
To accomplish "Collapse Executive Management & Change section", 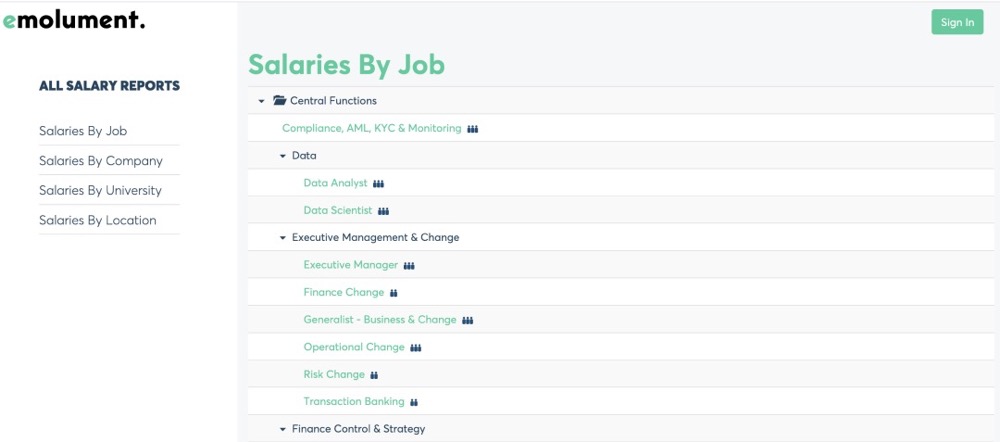I will [x=283, y=238].
